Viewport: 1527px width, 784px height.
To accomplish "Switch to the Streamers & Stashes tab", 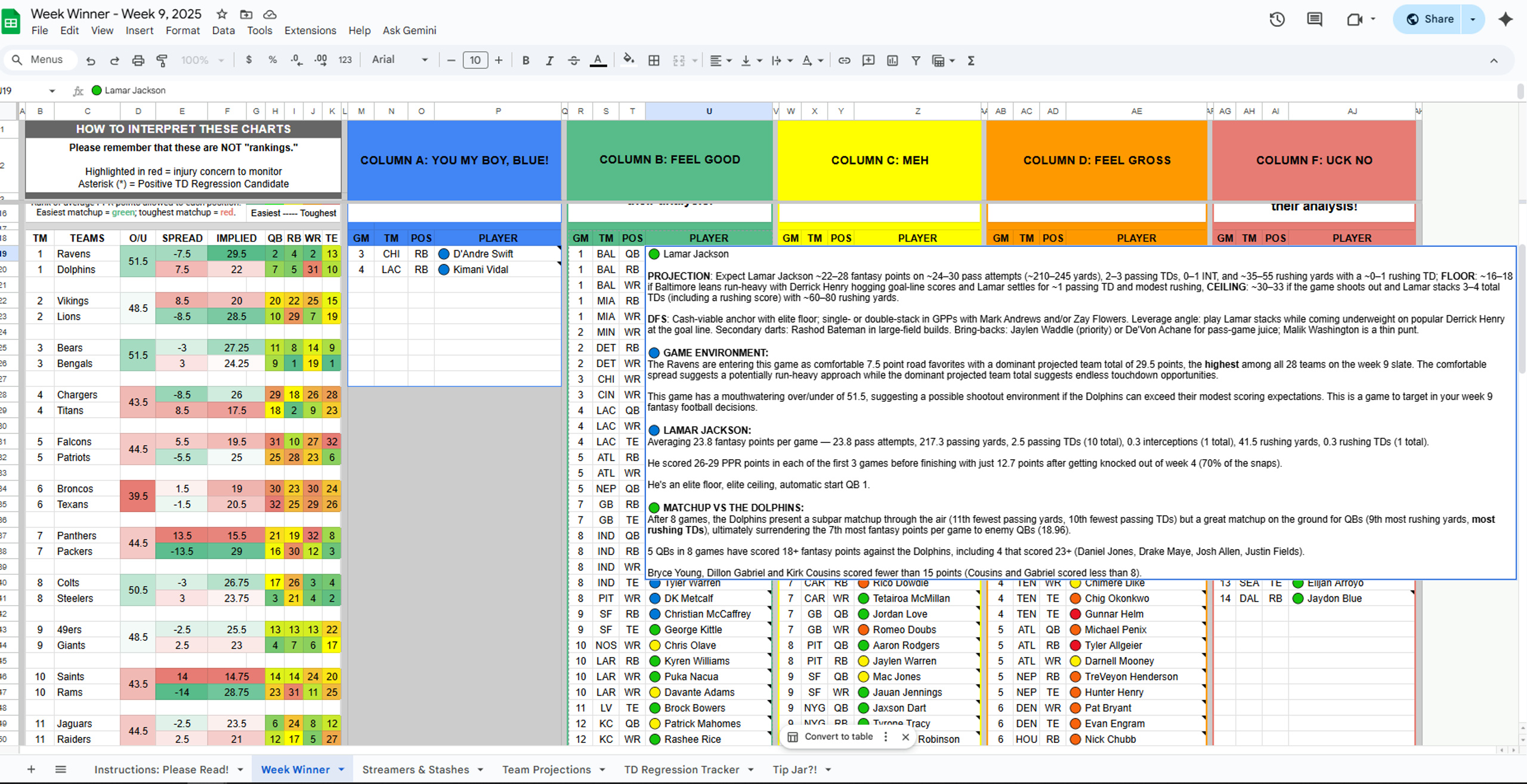I will 416,769.
